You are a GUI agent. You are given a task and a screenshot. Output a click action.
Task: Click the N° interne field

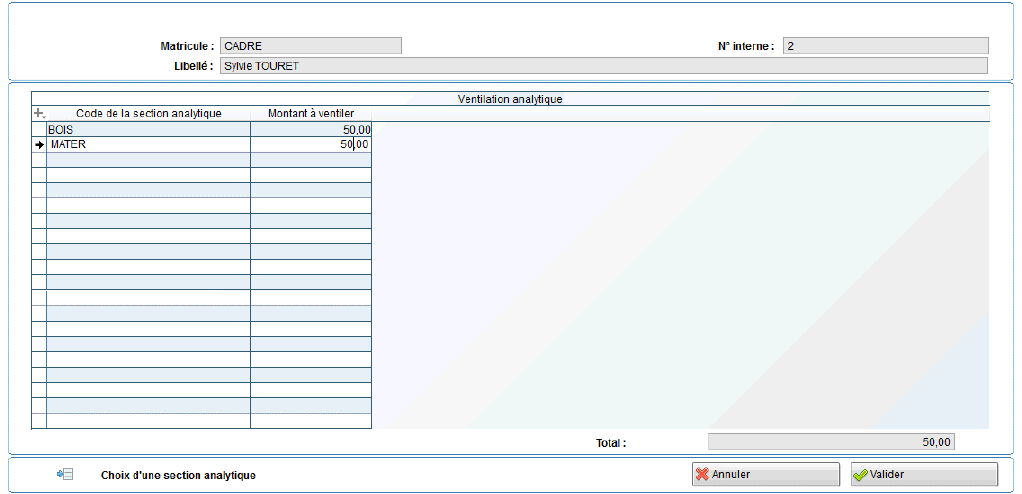(x=885, y=46)
